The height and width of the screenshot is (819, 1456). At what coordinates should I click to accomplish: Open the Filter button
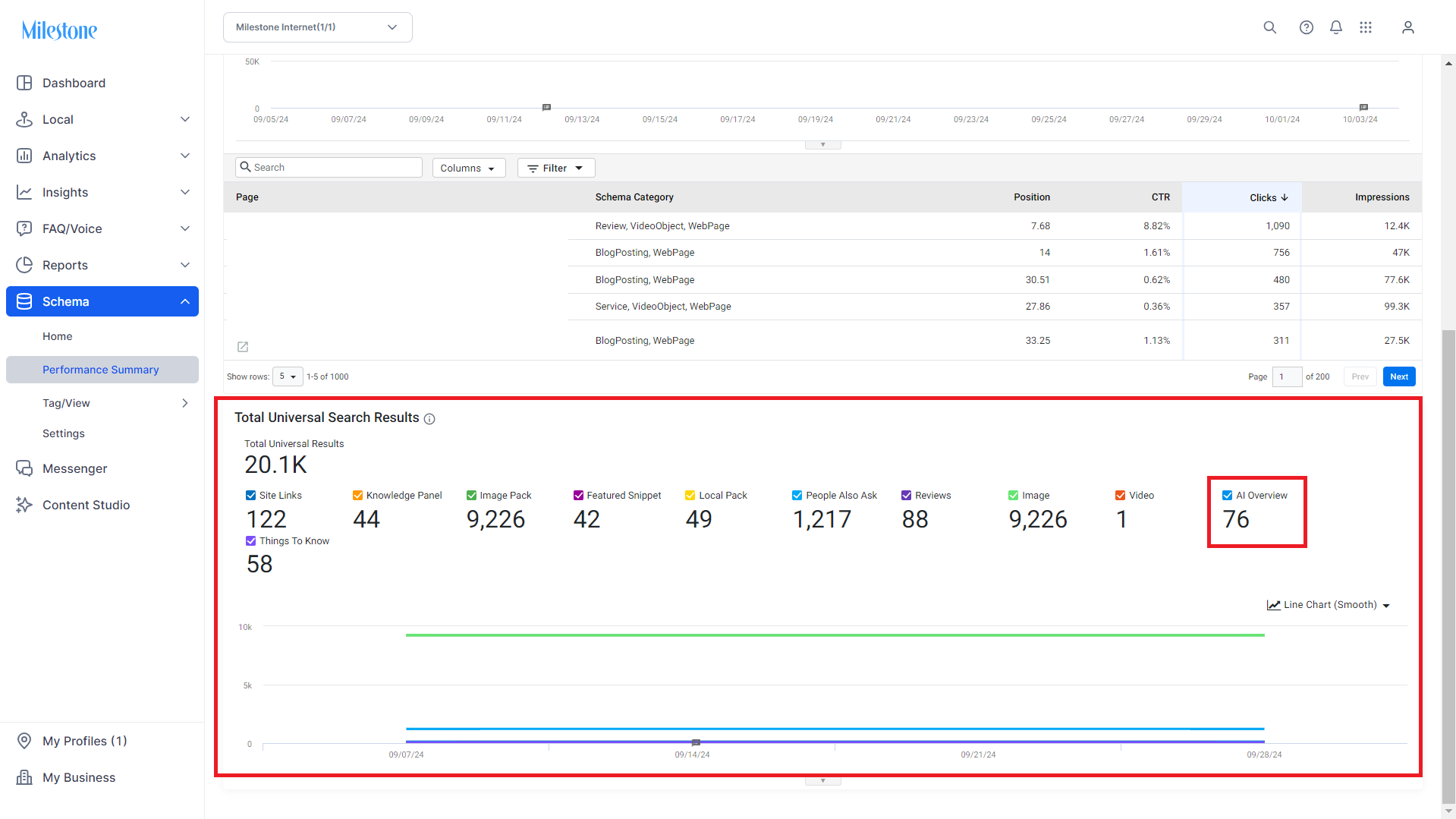pyautogui.click(x=556, y=168)
